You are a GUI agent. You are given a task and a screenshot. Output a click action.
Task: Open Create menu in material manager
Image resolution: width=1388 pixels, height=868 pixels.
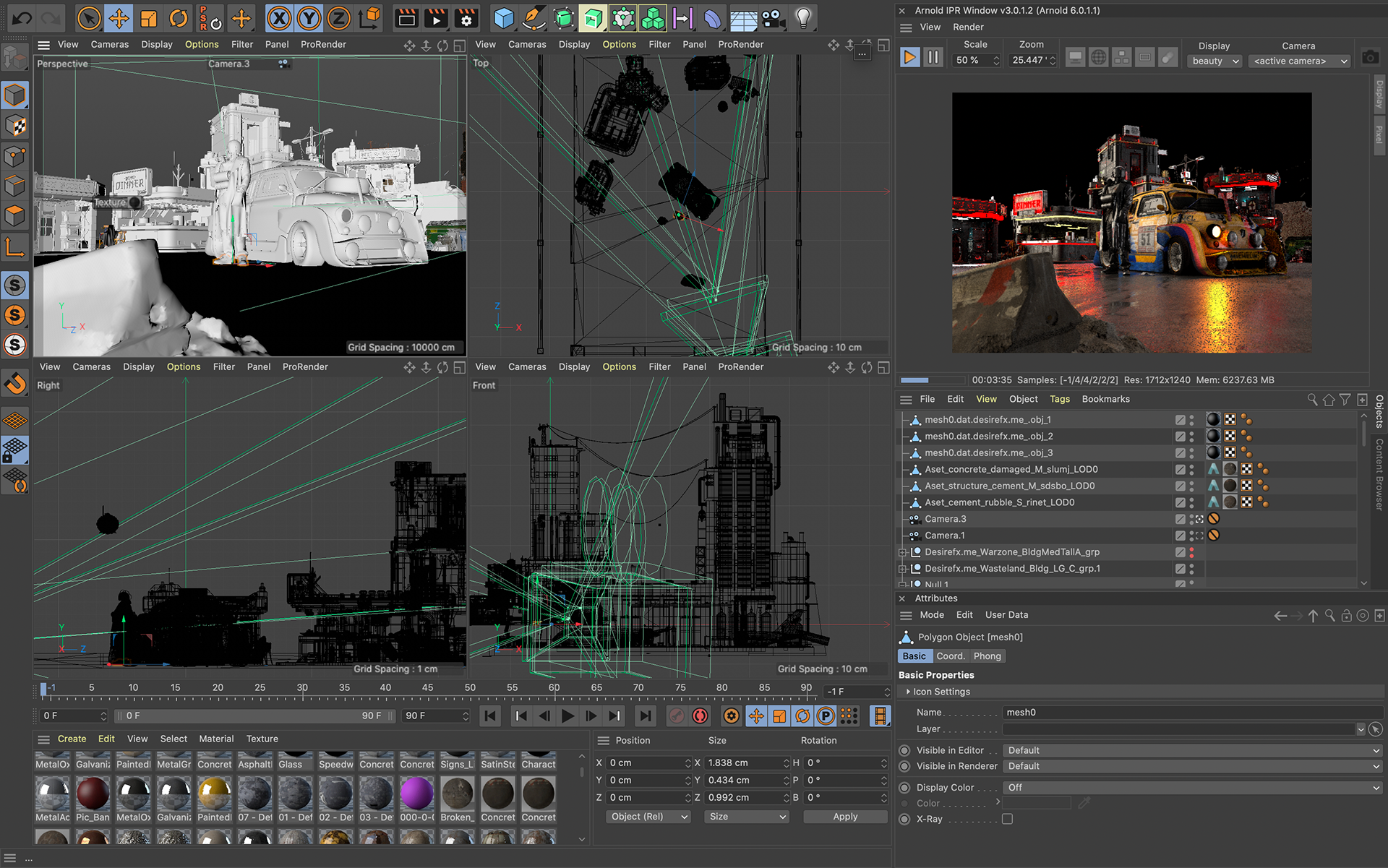click(x=72, y=739)
